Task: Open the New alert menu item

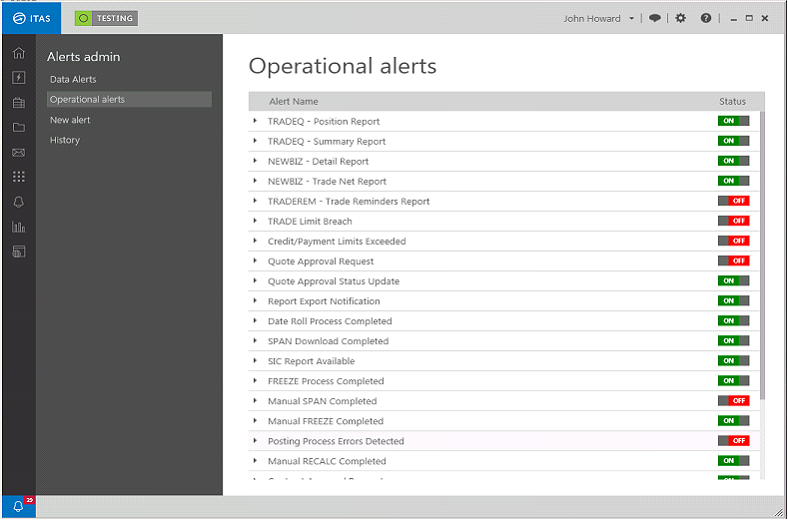Action: point(70,120)
